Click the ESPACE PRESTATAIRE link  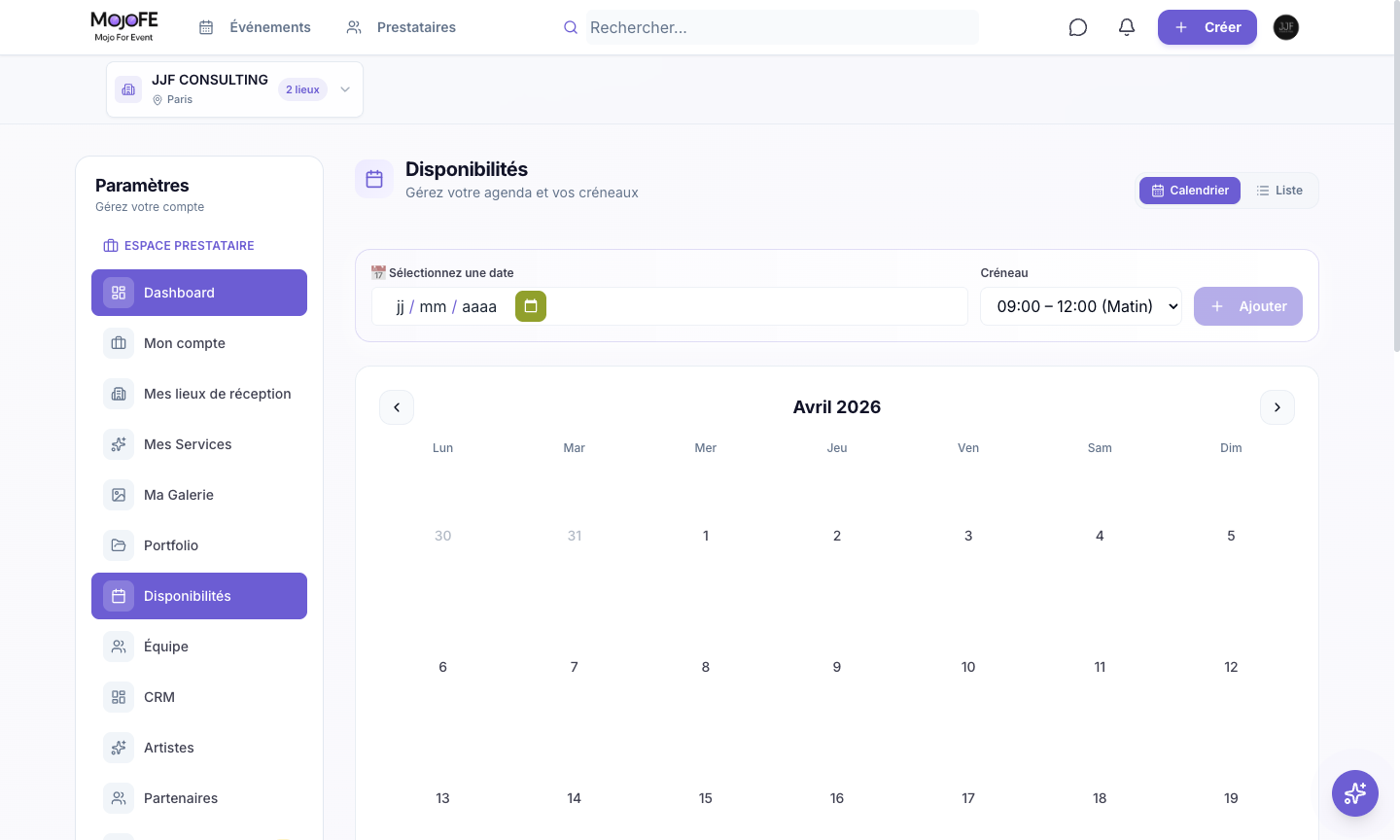pyautogui.click(x=179, y=246)
